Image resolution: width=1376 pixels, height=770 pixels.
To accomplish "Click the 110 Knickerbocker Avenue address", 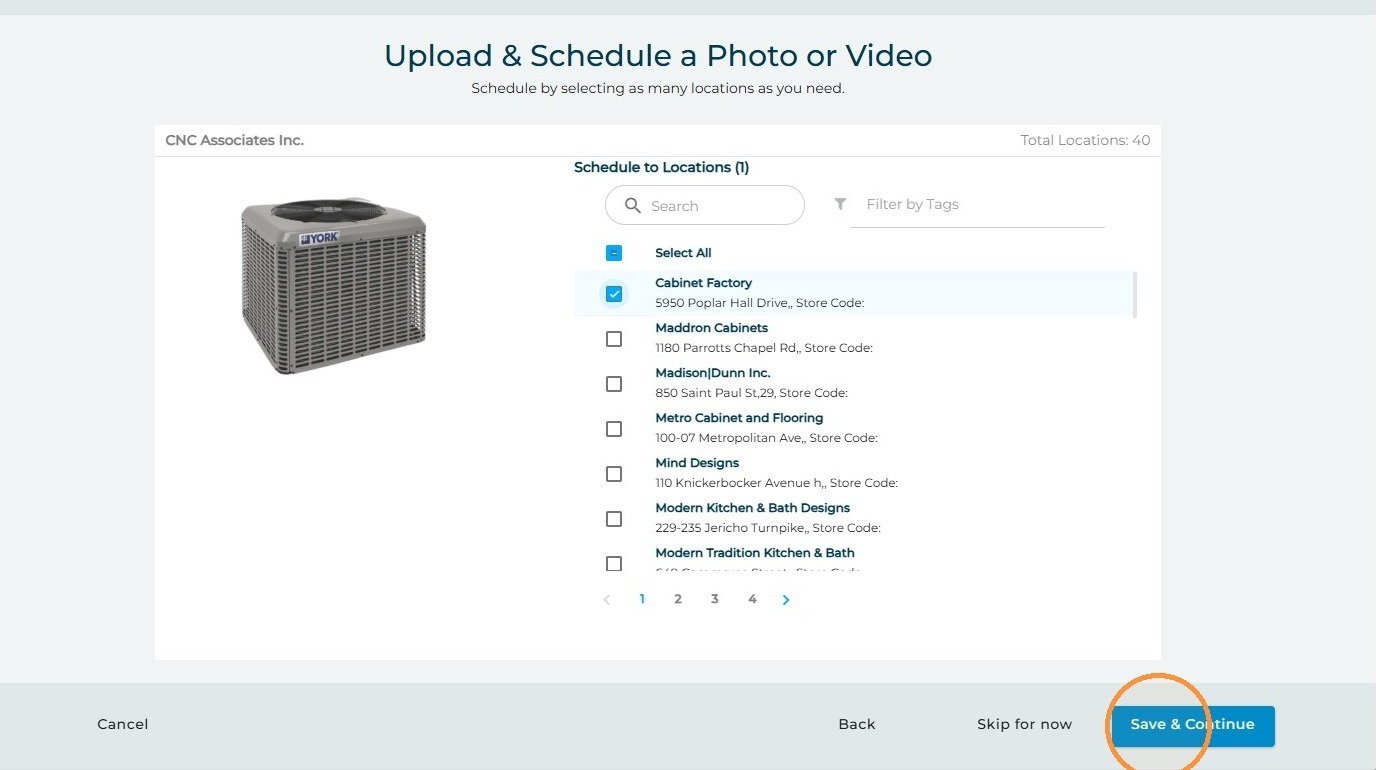I will (x=777, y=483).
